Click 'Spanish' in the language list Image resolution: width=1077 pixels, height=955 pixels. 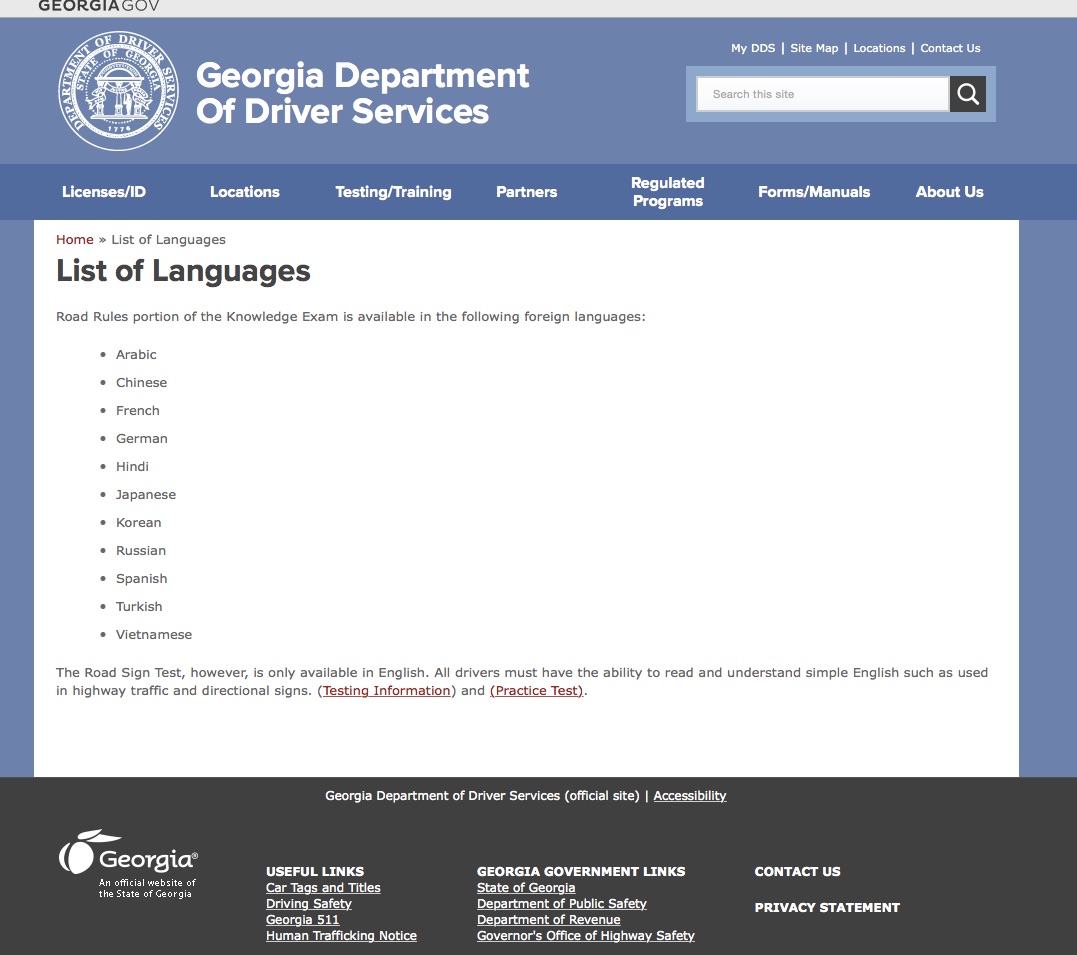click(x=141, y=578)
